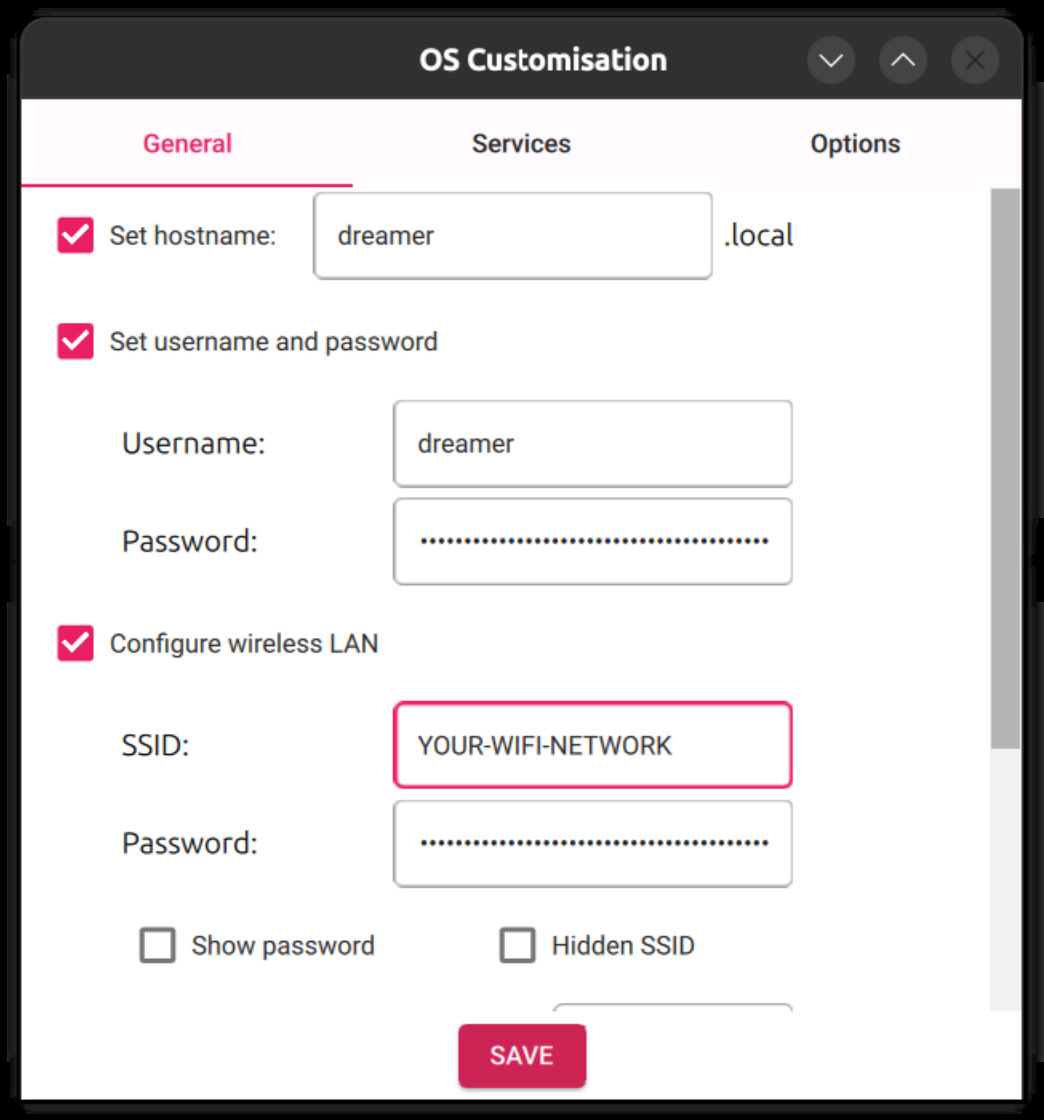The height and width of the screenshot is (1120, 1044).
Task: Tick the Hidden SSID checkbox
Action: [x=517, y=945]
